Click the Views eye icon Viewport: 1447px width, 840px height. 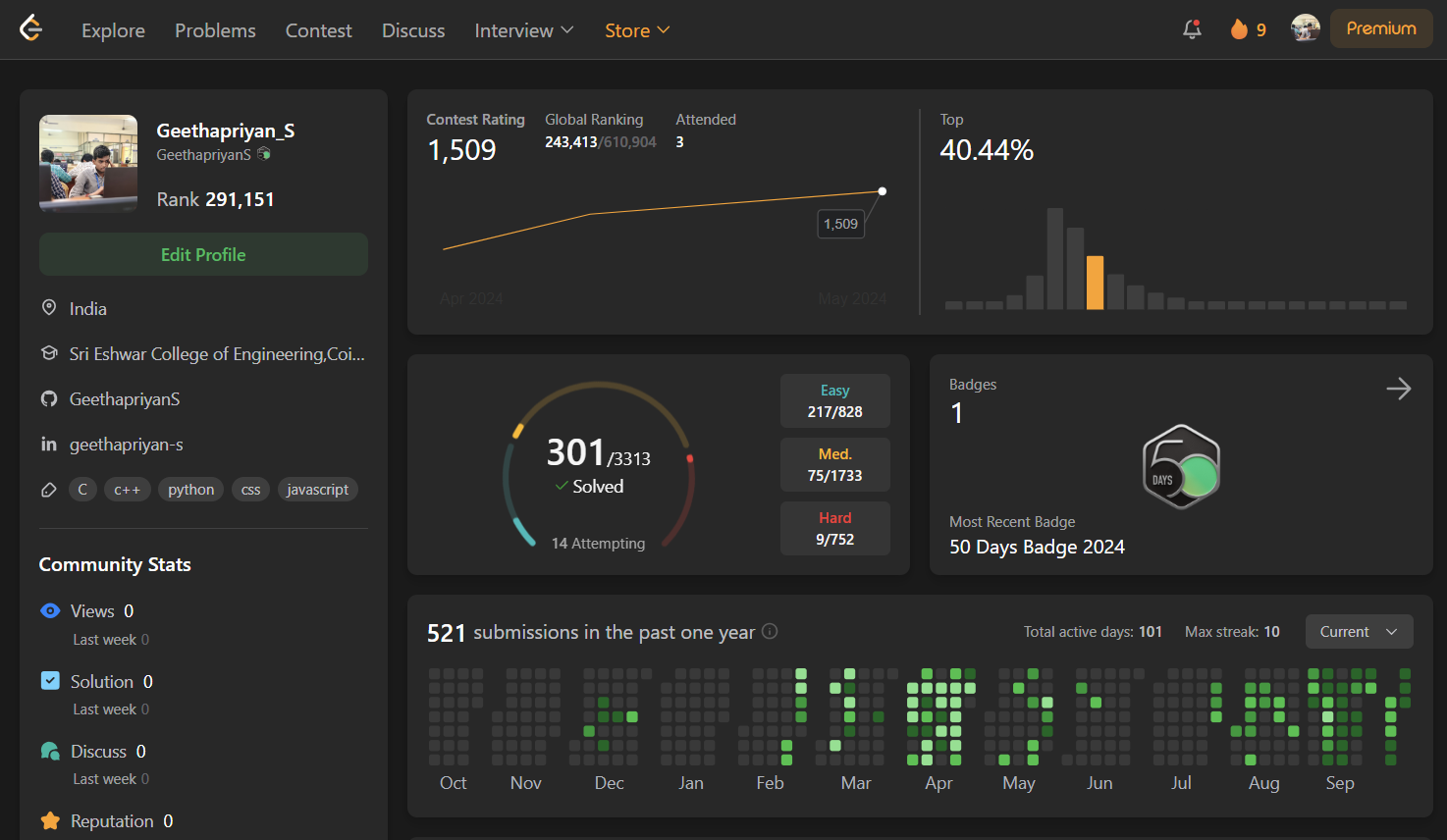click(50, 610)
